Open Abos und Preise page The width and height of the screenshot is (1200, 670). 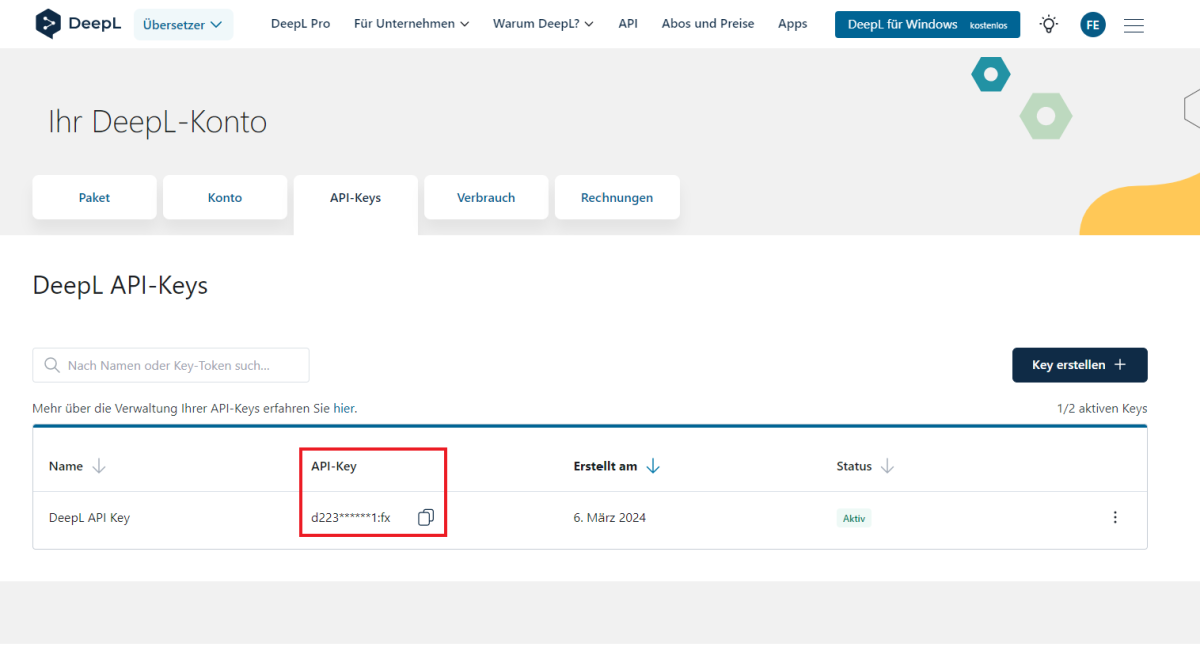[708, 24]
